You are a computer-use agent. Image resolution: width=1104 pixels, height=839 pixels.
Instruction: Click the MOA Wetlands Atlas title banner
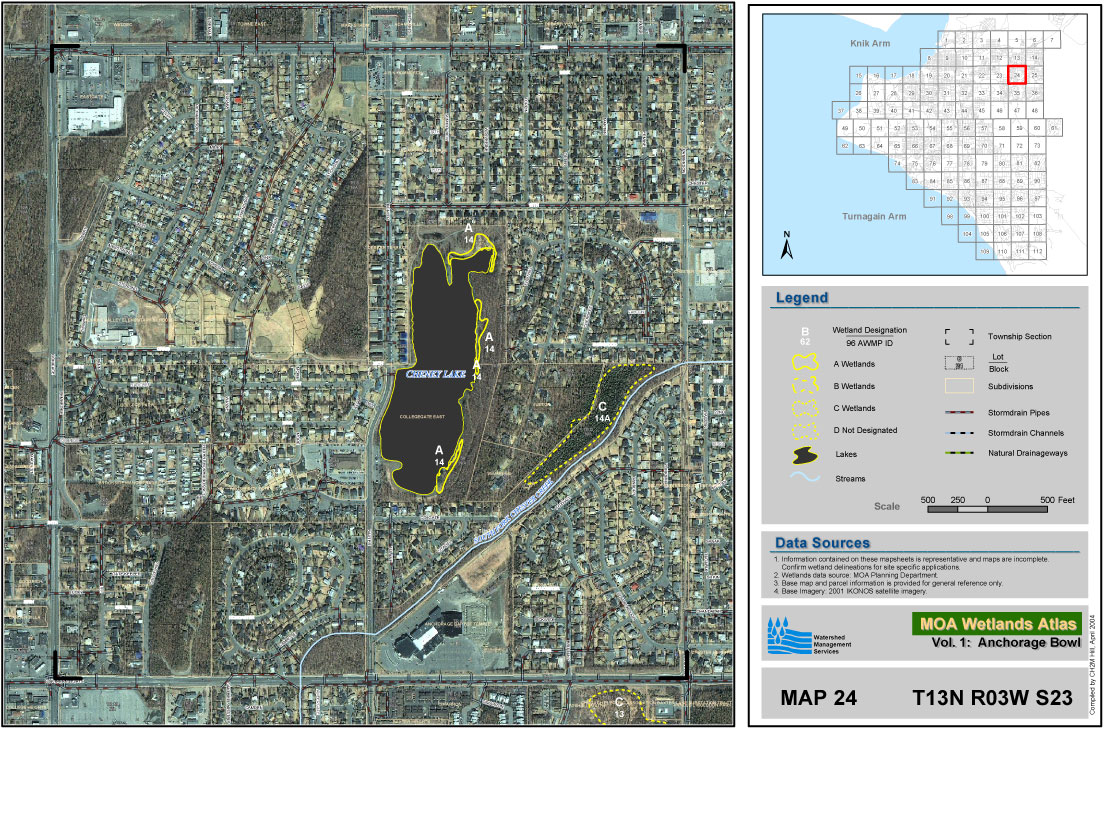tap(998, 624)
